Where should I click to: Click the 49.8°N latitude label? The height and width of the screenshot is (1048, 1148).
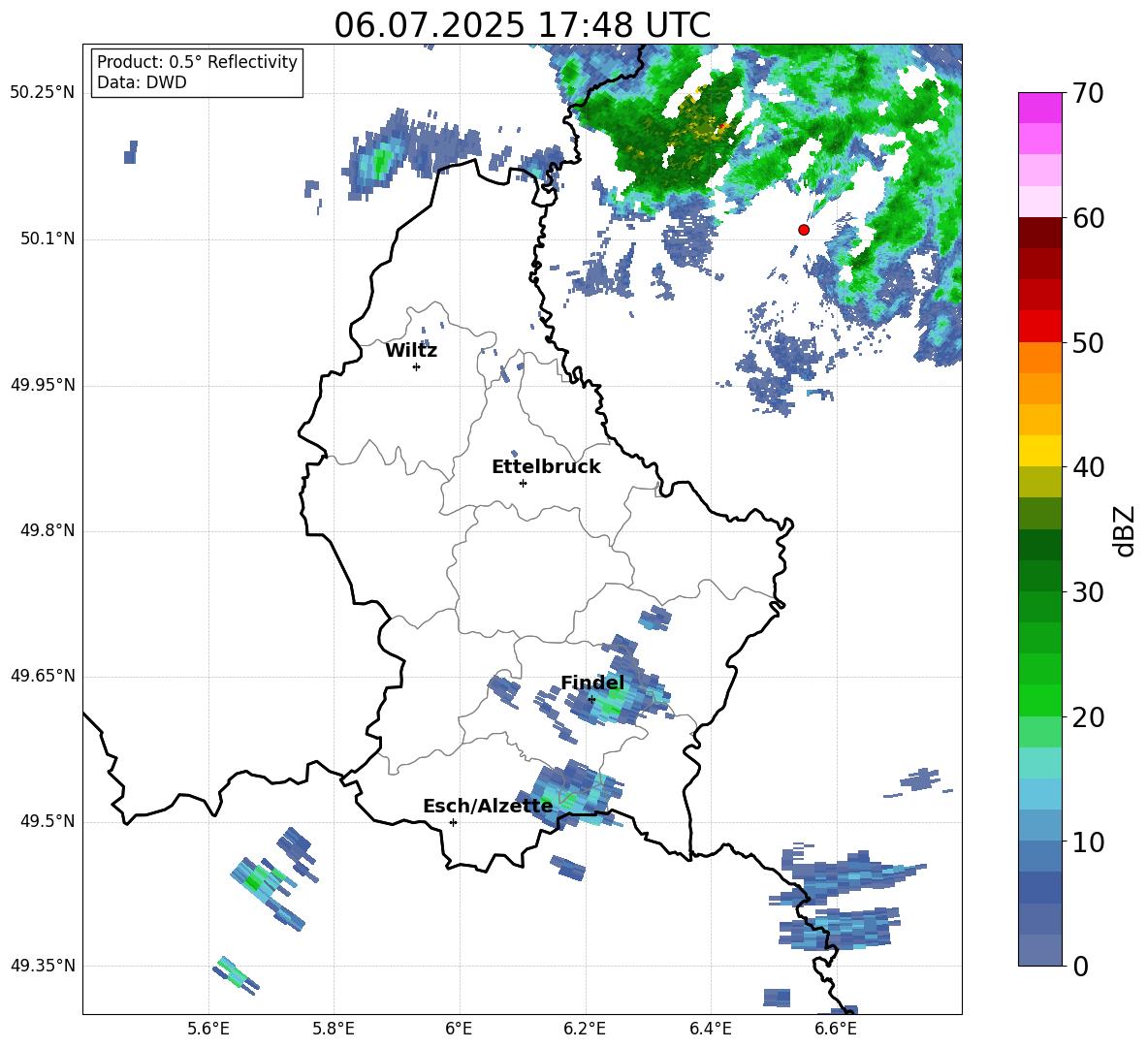pos(48,530)
